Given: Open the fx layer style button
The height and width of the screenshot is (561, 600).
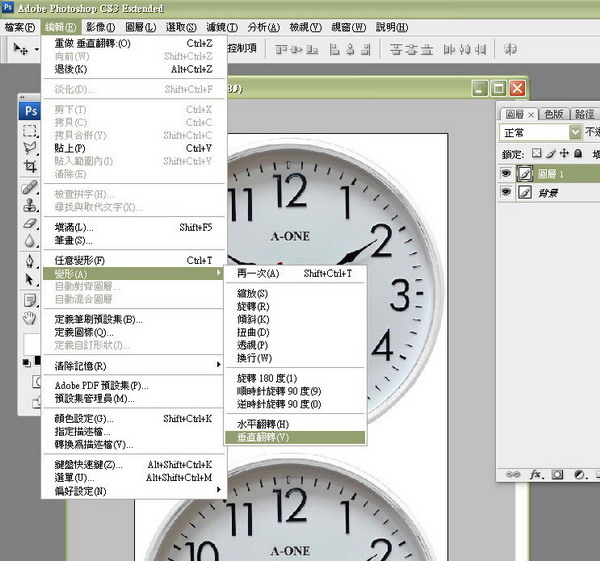Looking at the screenshot, I should point(536,475).
